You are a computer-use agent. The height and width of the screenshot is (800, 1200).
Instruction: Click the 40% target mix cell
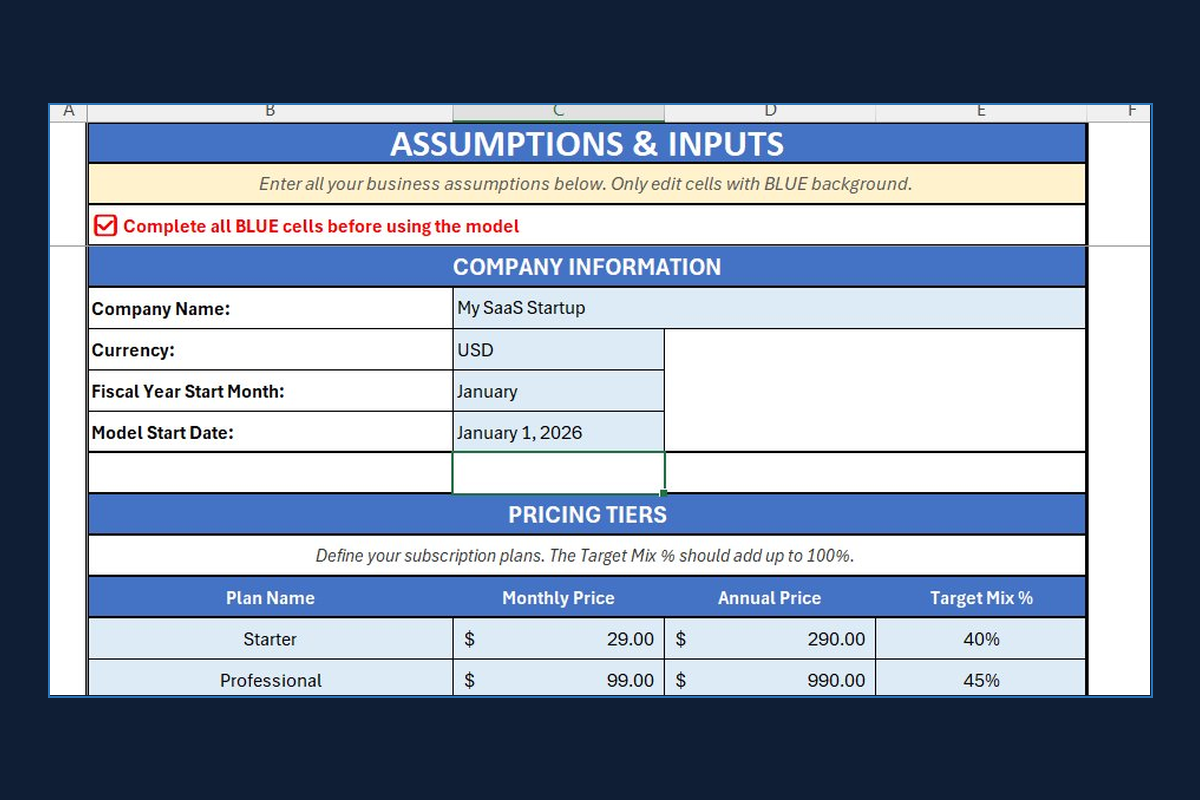tap(981, 639)
